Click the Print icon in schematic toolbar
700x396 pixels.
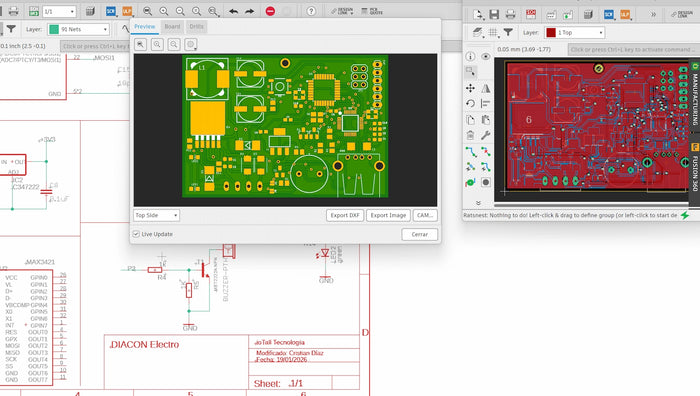pyautogui.click(x=13, y=11)
